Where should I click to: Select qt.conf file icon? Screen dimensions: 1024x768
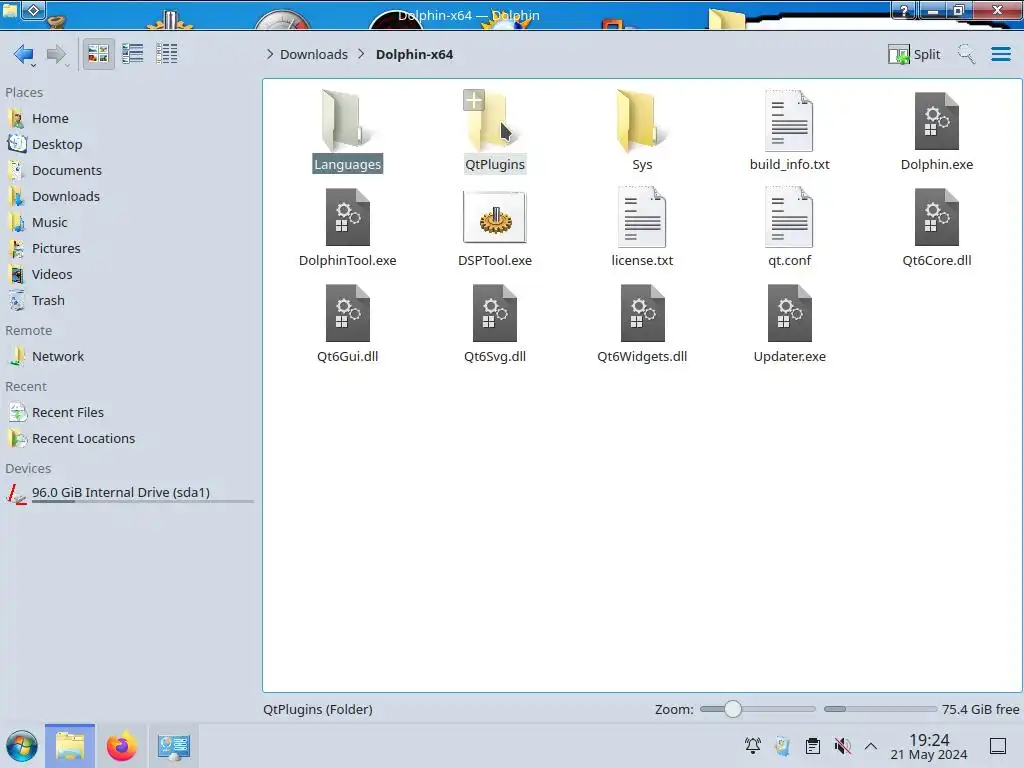(790, 217)
